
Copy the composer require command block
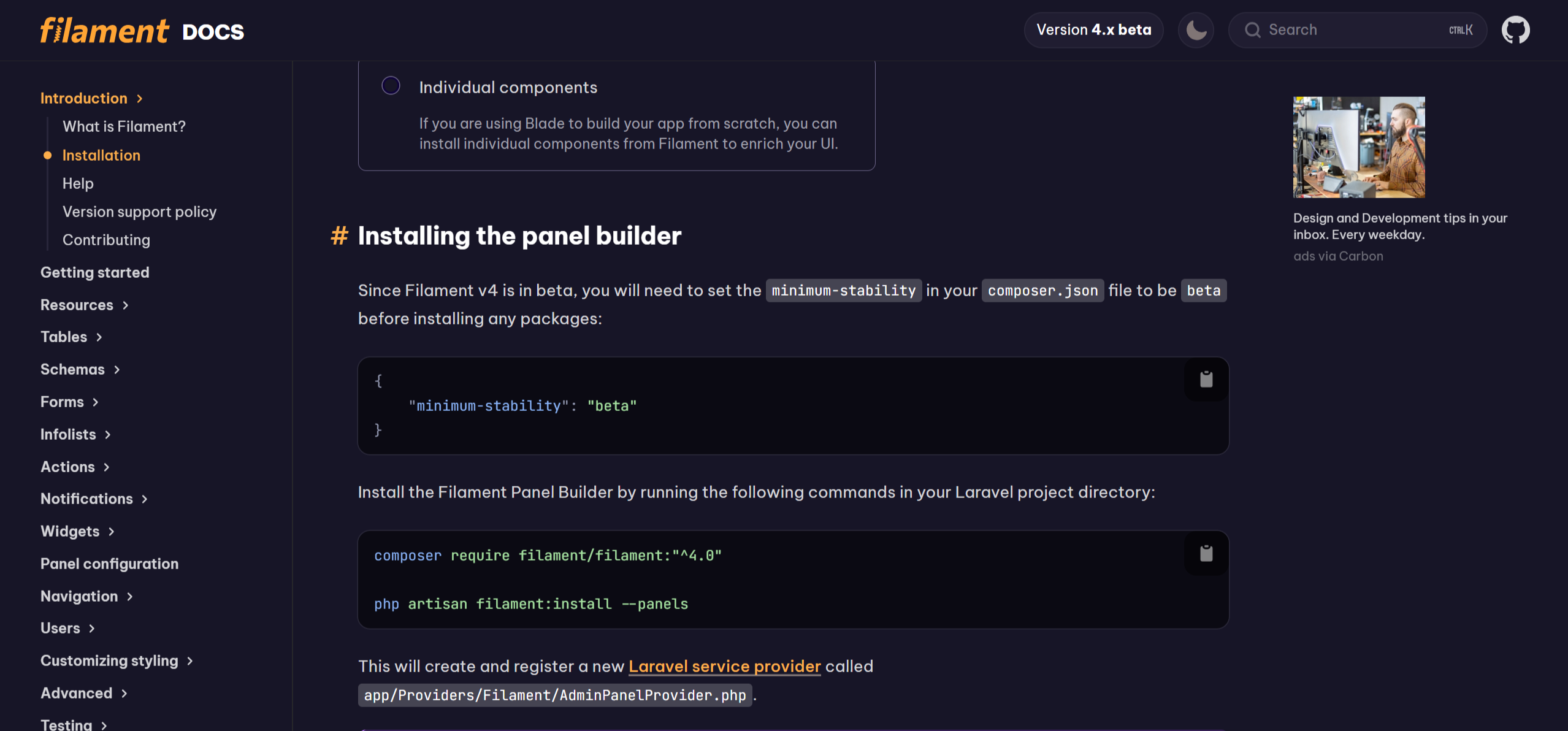(x=1206, y=554)
